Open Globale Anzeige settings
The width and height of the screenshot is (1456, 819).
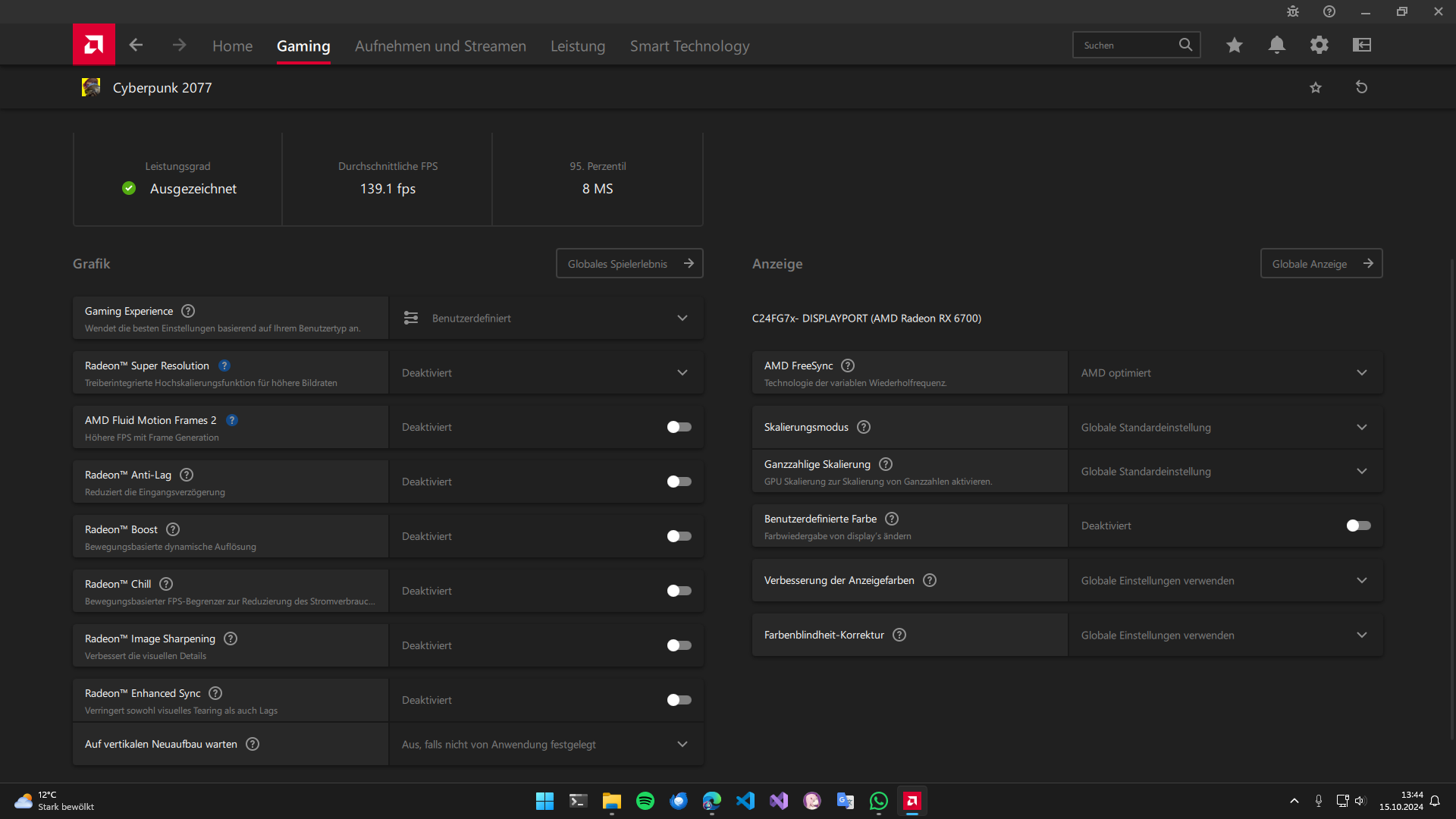[1321, 263]
